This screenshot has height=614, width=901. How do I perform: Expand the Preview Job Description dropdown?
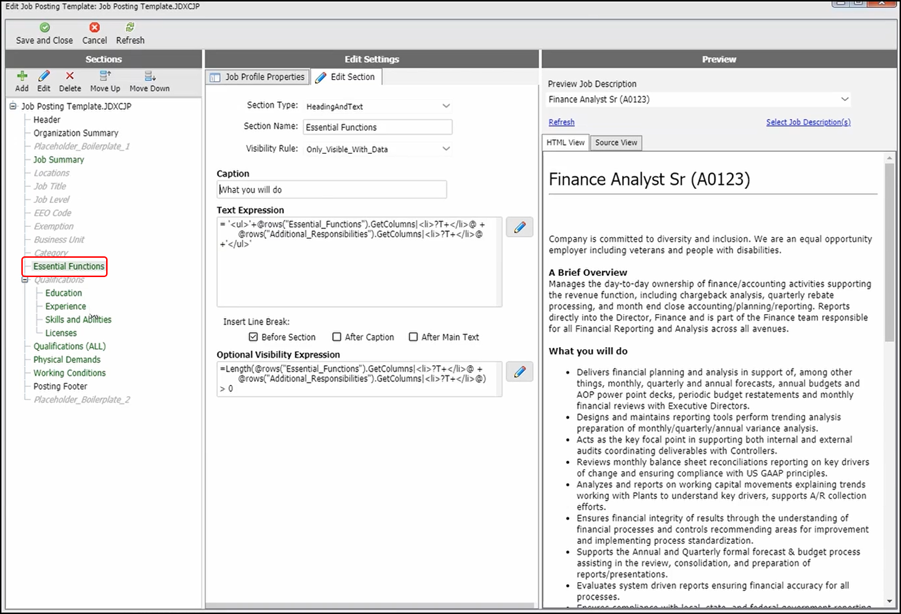(x=844, y=99)
